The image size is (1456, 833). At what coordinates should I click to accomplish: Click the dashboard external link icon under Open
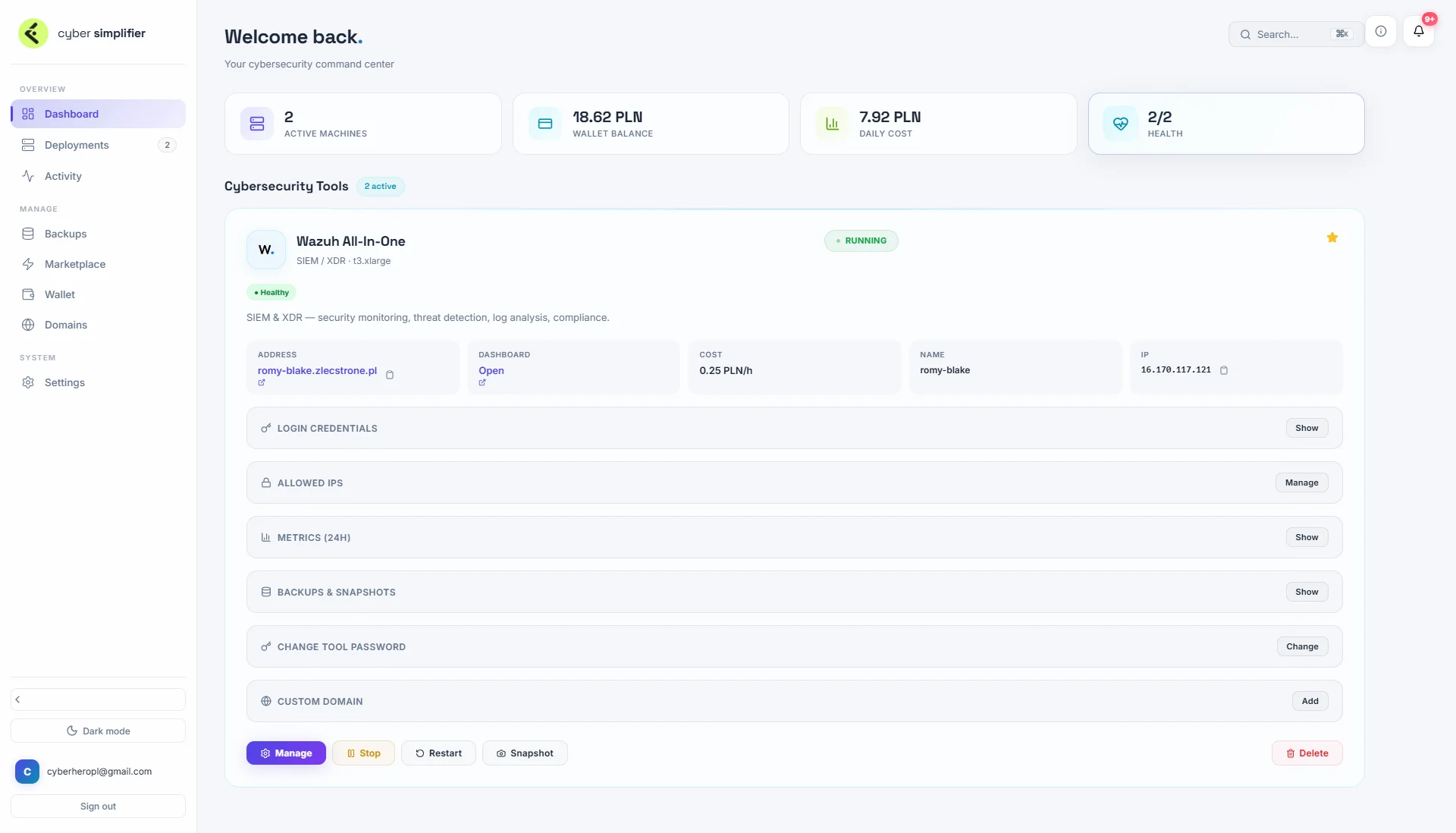point(482,382)
